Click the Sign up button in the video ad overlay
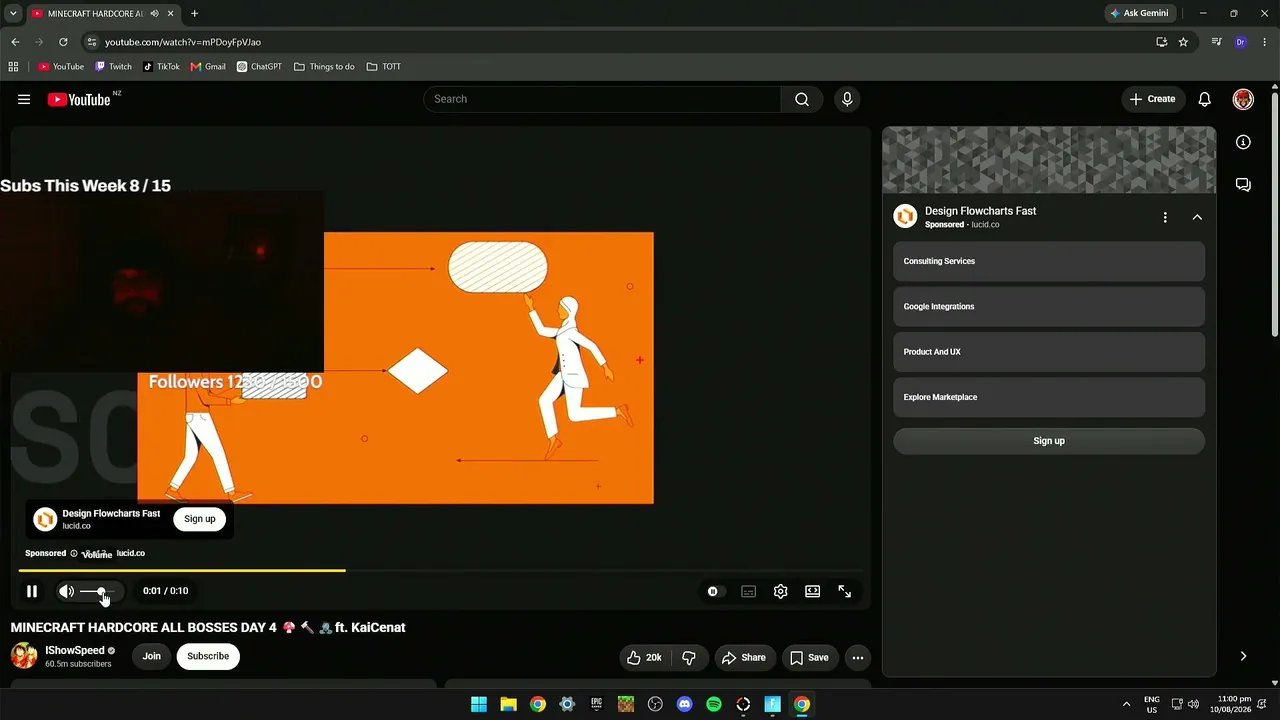Viewport: 1280px width, 720px height. click(x=200, y=519)
